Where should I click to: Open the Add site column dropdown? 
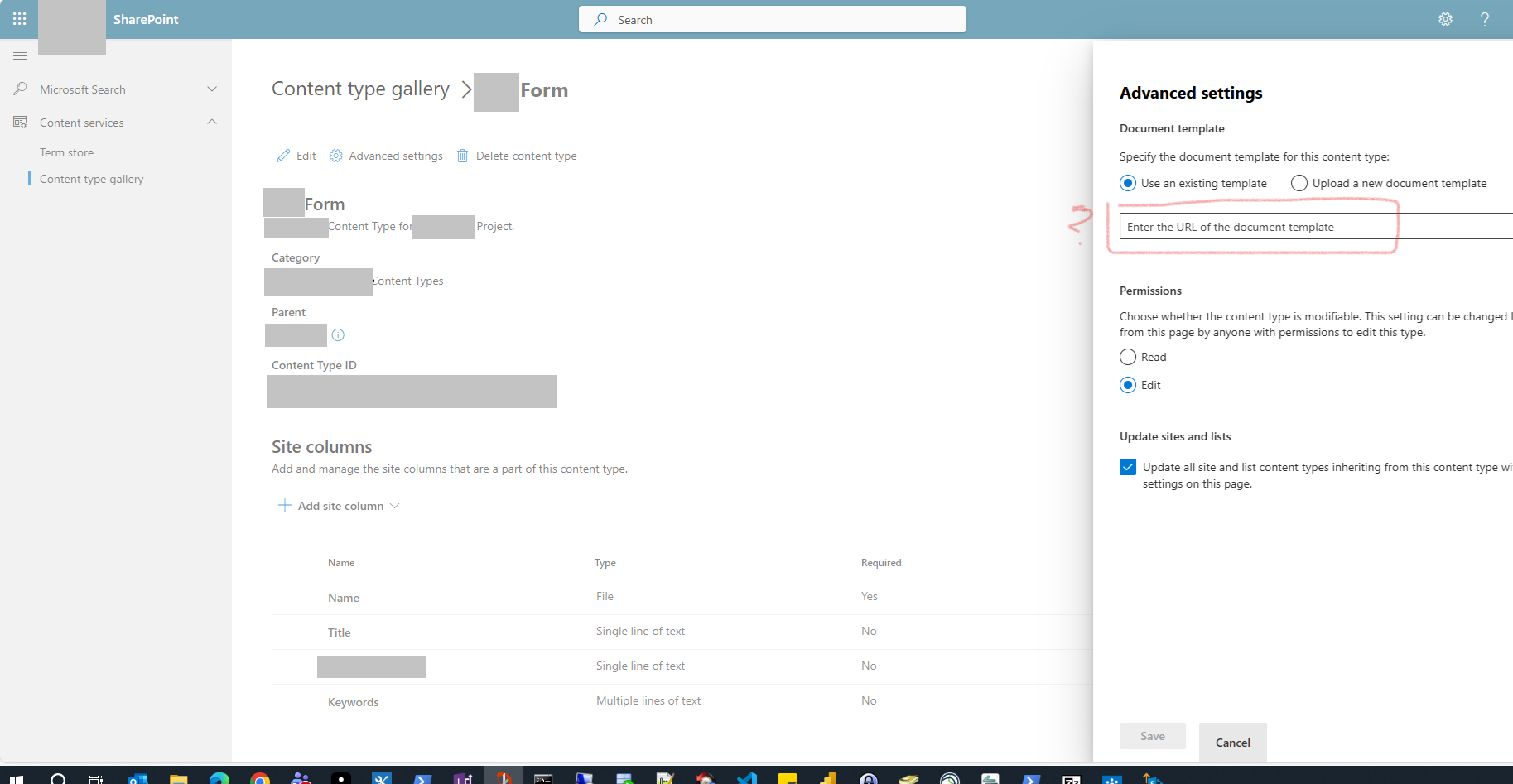click(x=339, y=506)
